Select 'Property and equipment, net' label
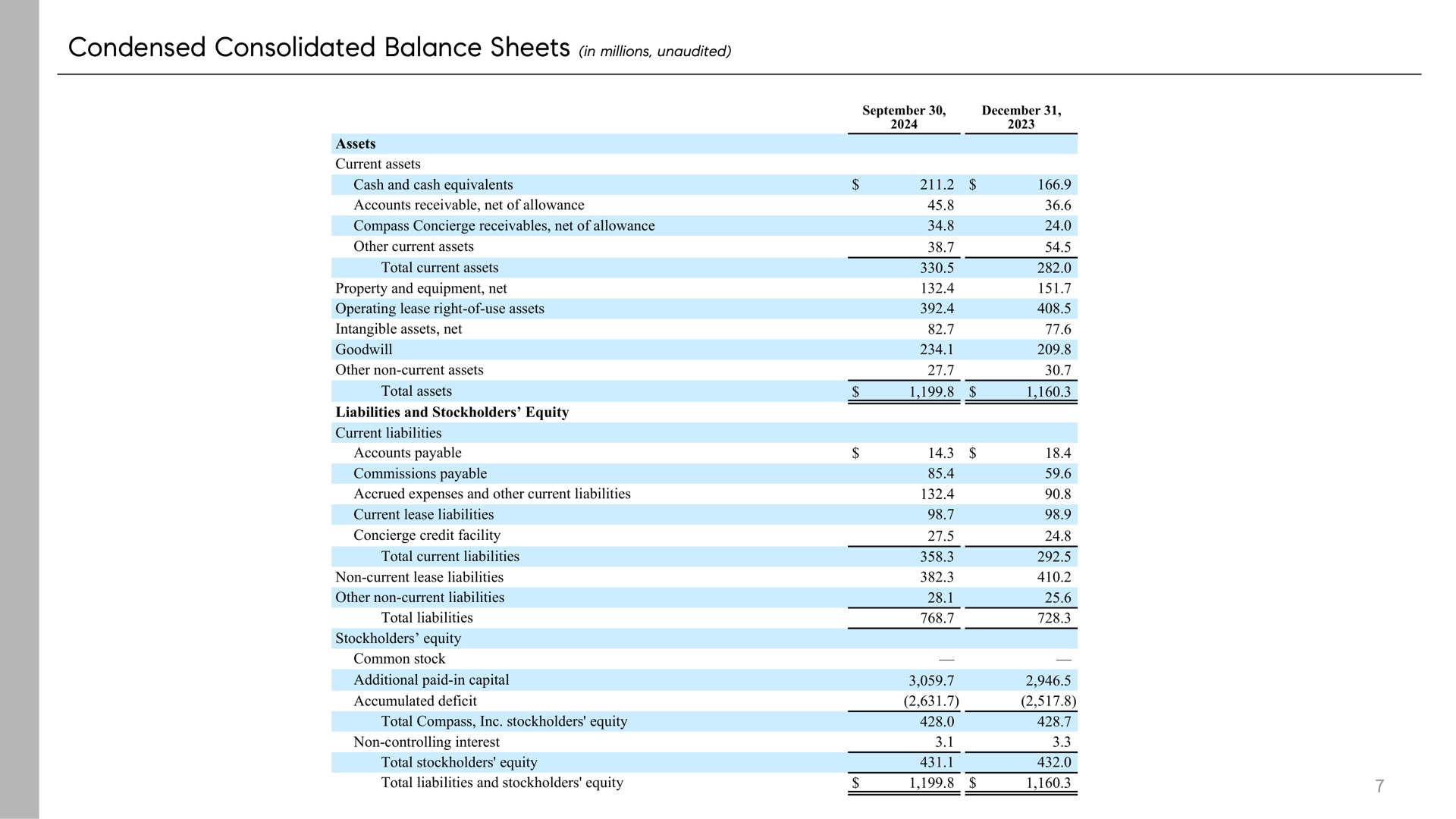This screenshot has height=819, width=1456. [421, 288]
